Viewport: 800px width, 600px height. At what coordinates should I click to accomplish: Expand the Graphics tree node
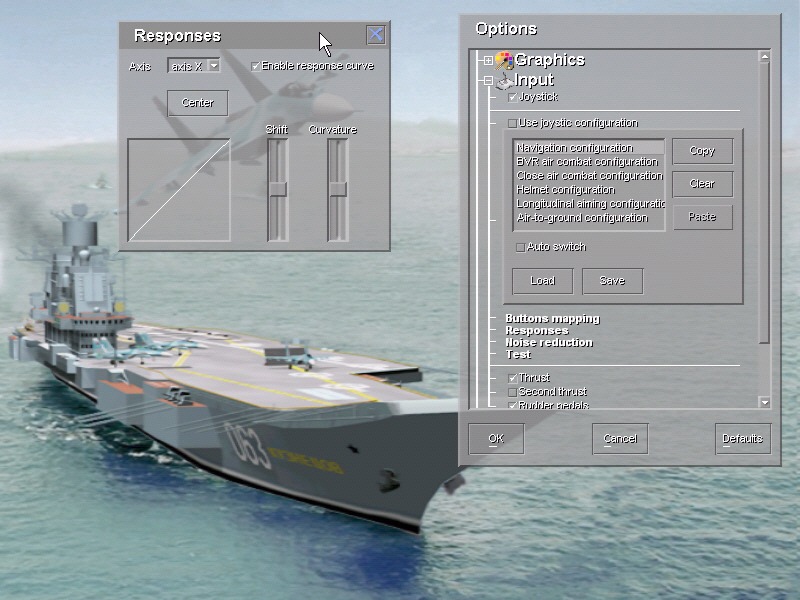click(x=488, y=61)
